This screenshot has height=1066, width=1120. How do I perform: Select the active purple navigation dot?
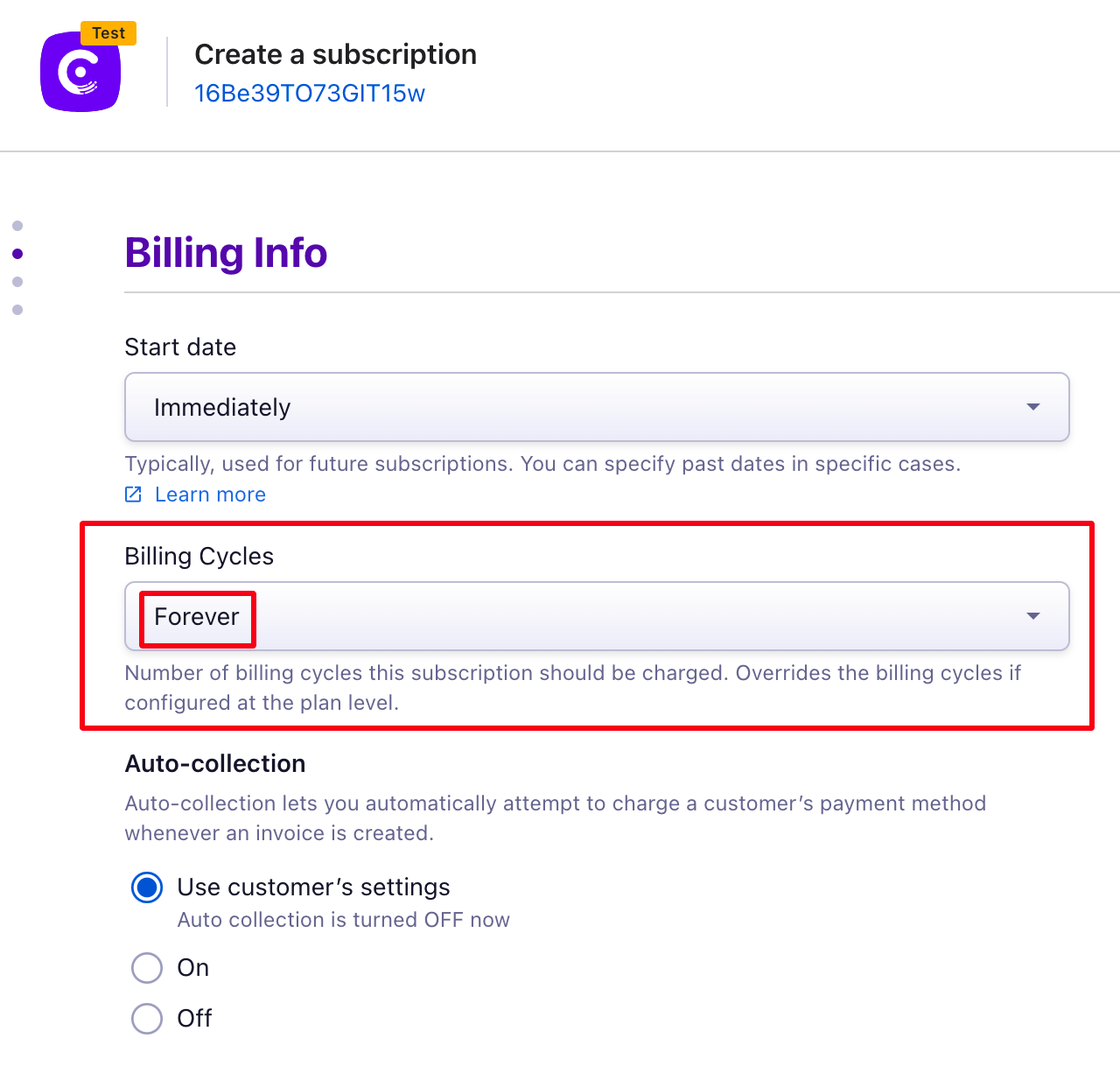(17, 254)
